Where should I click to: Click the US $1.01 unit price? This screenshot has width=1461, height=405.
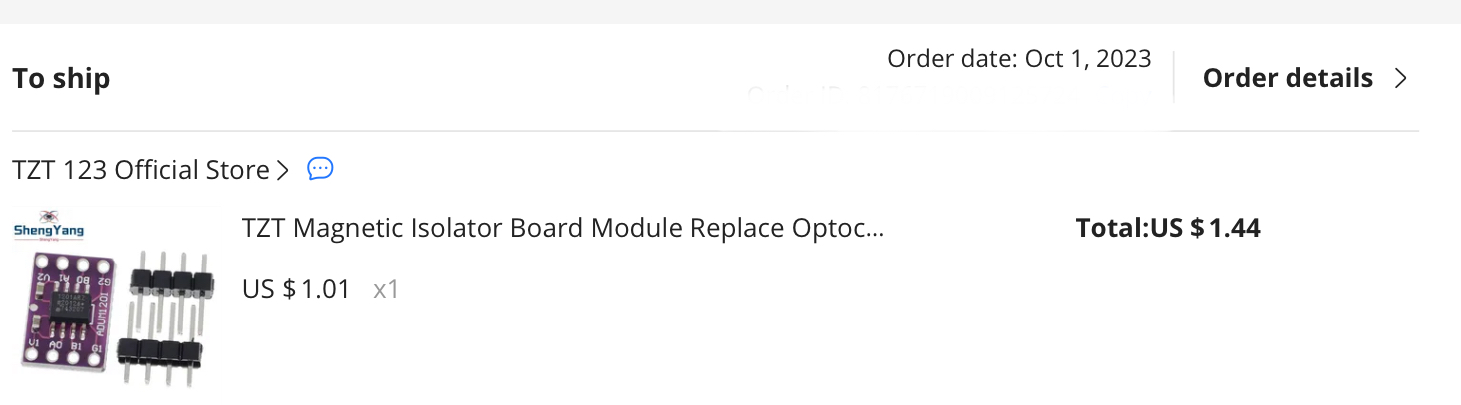point(296,290)
